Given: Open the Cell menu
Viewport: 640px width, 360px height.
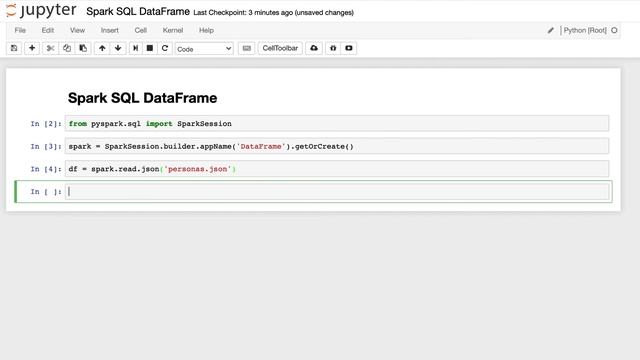Looking at the screenshot, I should point(140,30).
